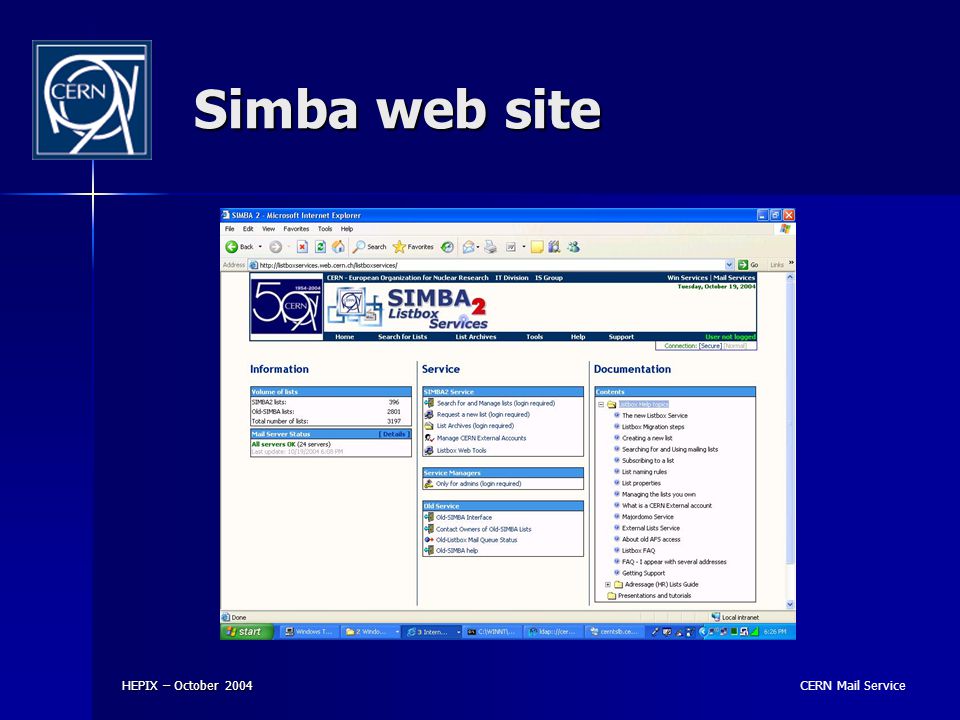Open Old-Listbox Mail Queue Status link
960x720 pixels.
point(476,540)
